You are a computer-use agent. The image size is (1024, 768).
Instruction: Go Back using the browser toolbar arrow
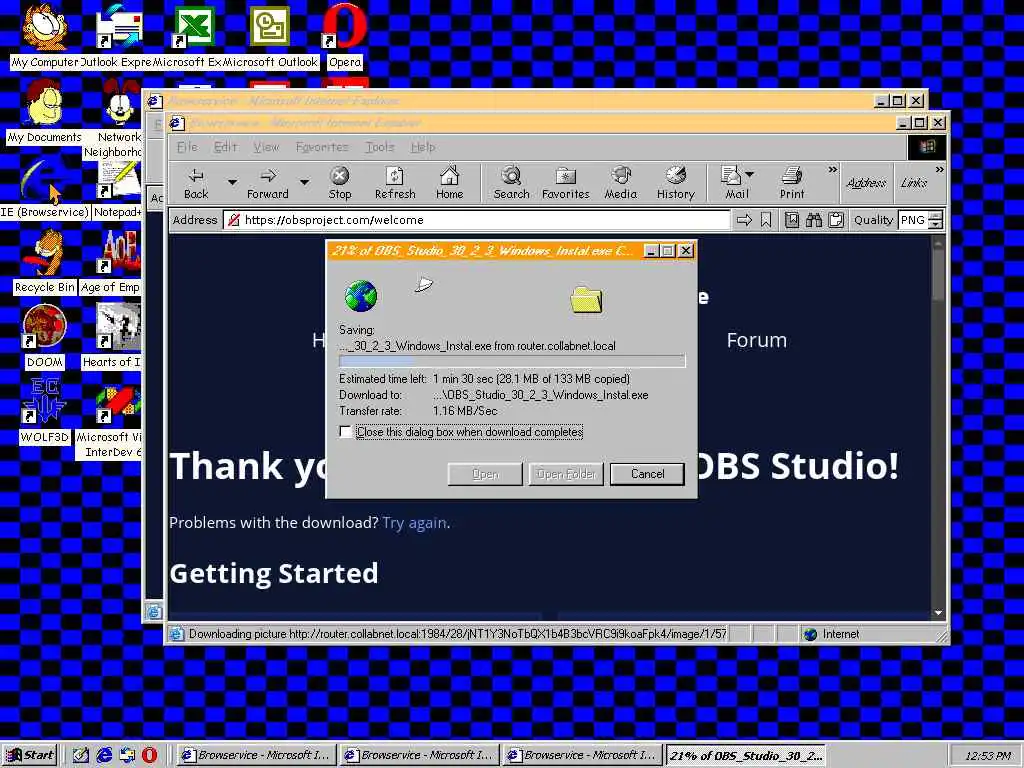(196, 183)
